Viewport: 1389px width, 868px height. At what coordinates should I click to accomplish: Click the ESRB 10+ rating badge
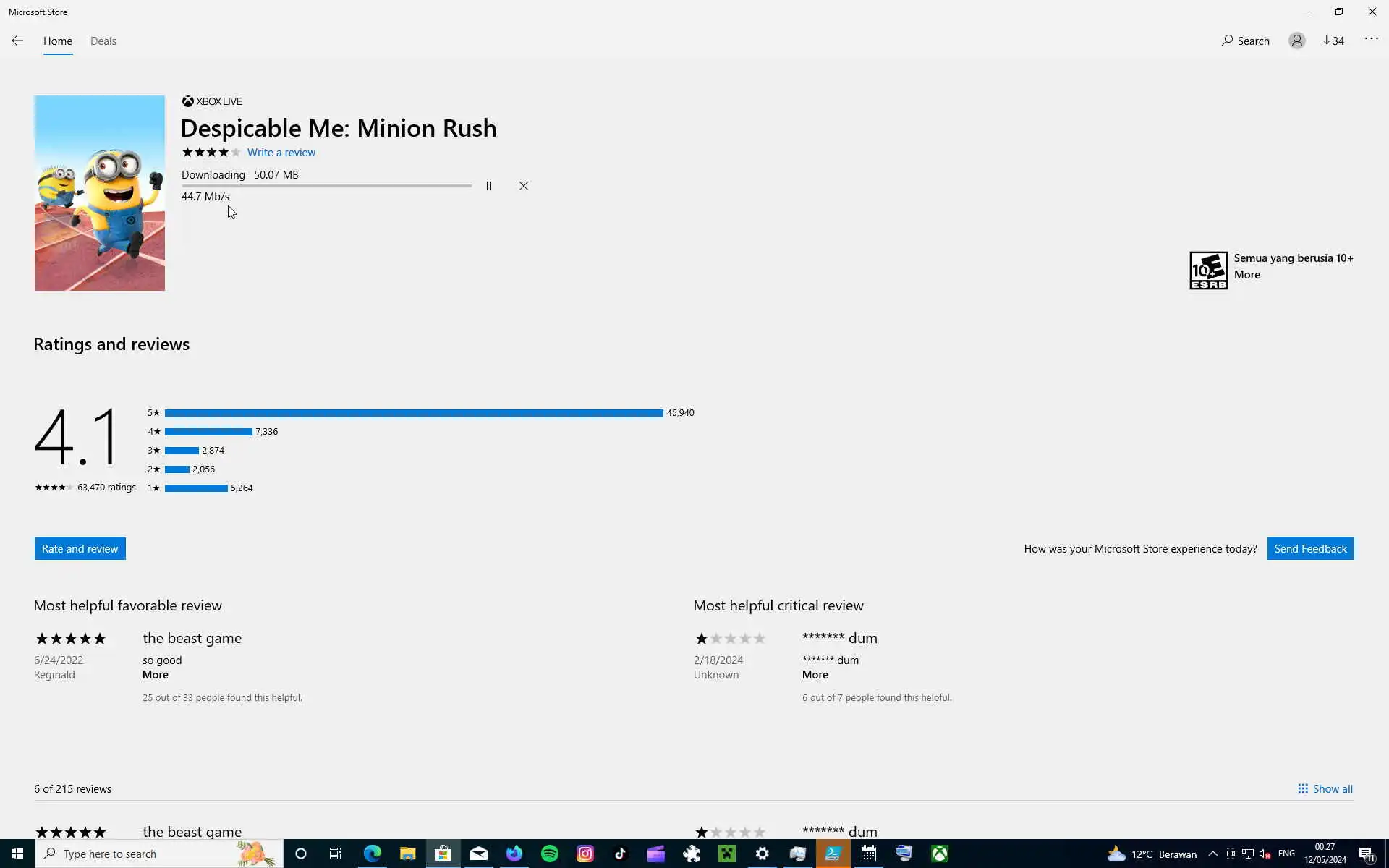[x=1208, y=271]
